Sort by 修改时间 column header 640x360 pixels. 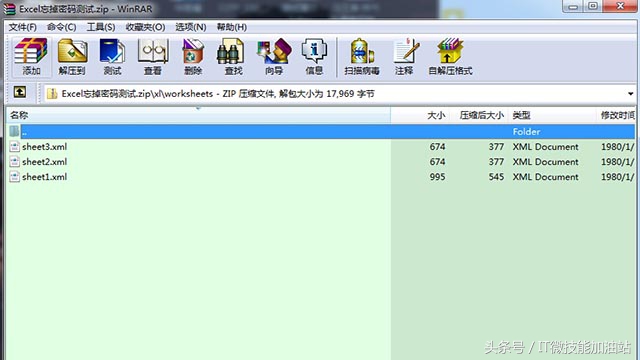(x=616, y=115)
